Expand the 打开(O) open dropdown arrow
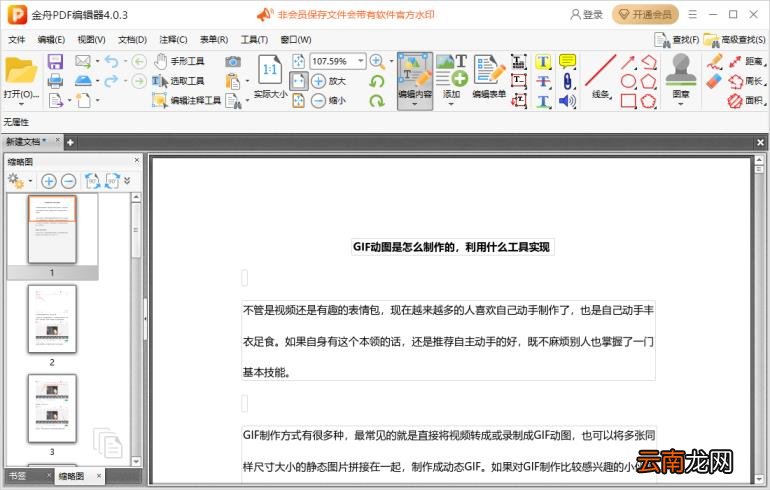The image size is (770, 490). coord(21,104)
